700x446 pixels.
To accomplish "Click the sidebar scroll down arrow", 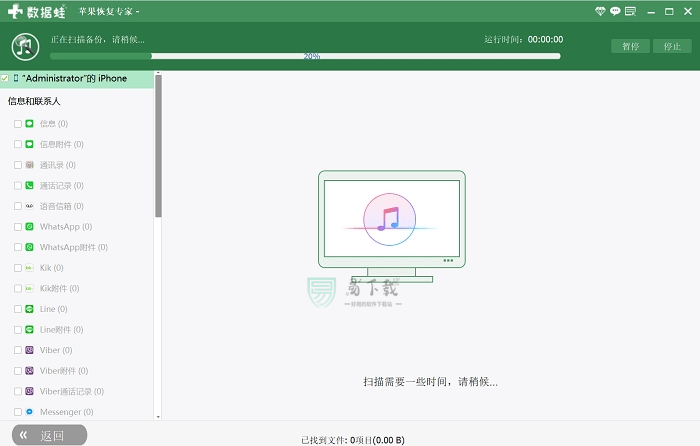I will click(158, 415).
